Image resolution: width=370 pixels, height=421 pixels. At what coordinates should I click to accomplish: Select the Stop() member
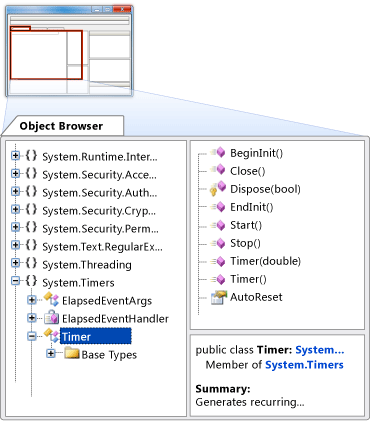[245, 243]
